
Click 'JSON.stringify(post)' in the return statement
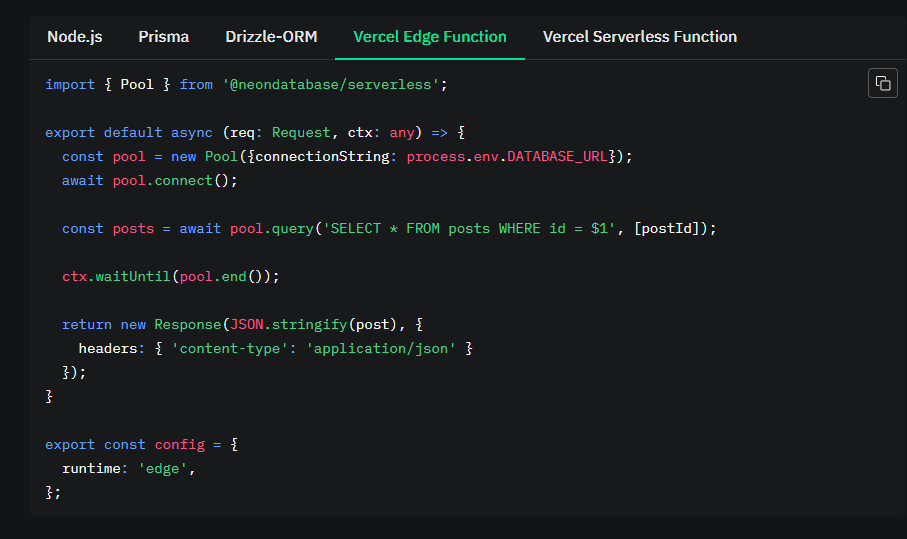[x=313, y=324]
